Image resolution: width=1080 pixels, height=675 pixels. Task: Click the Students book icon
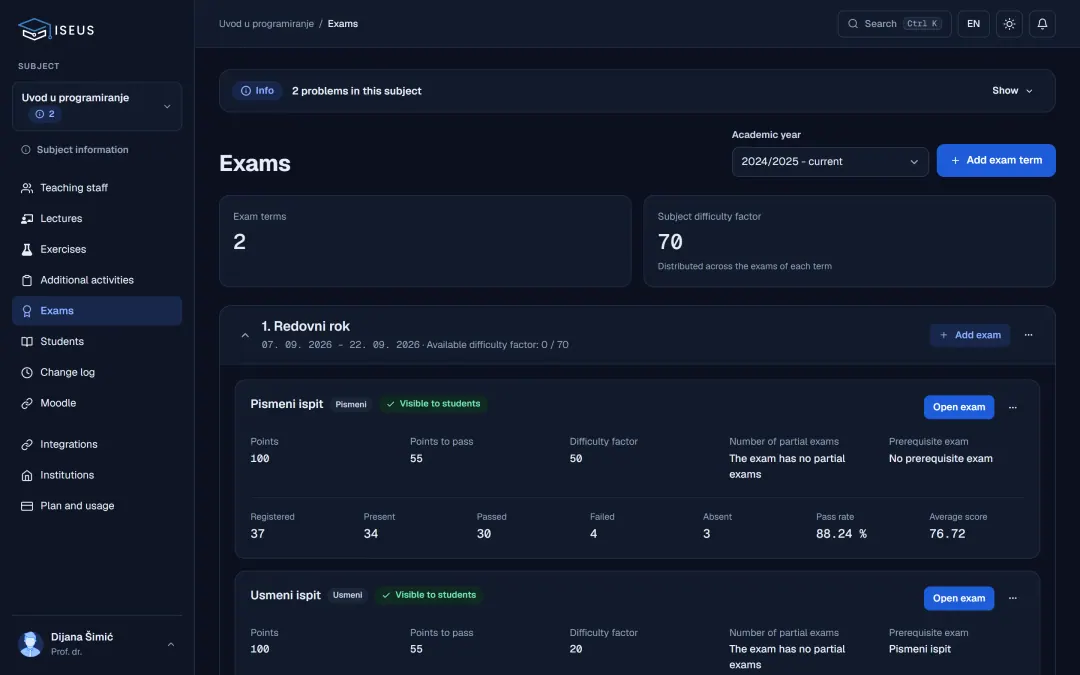tap(27, 342)
